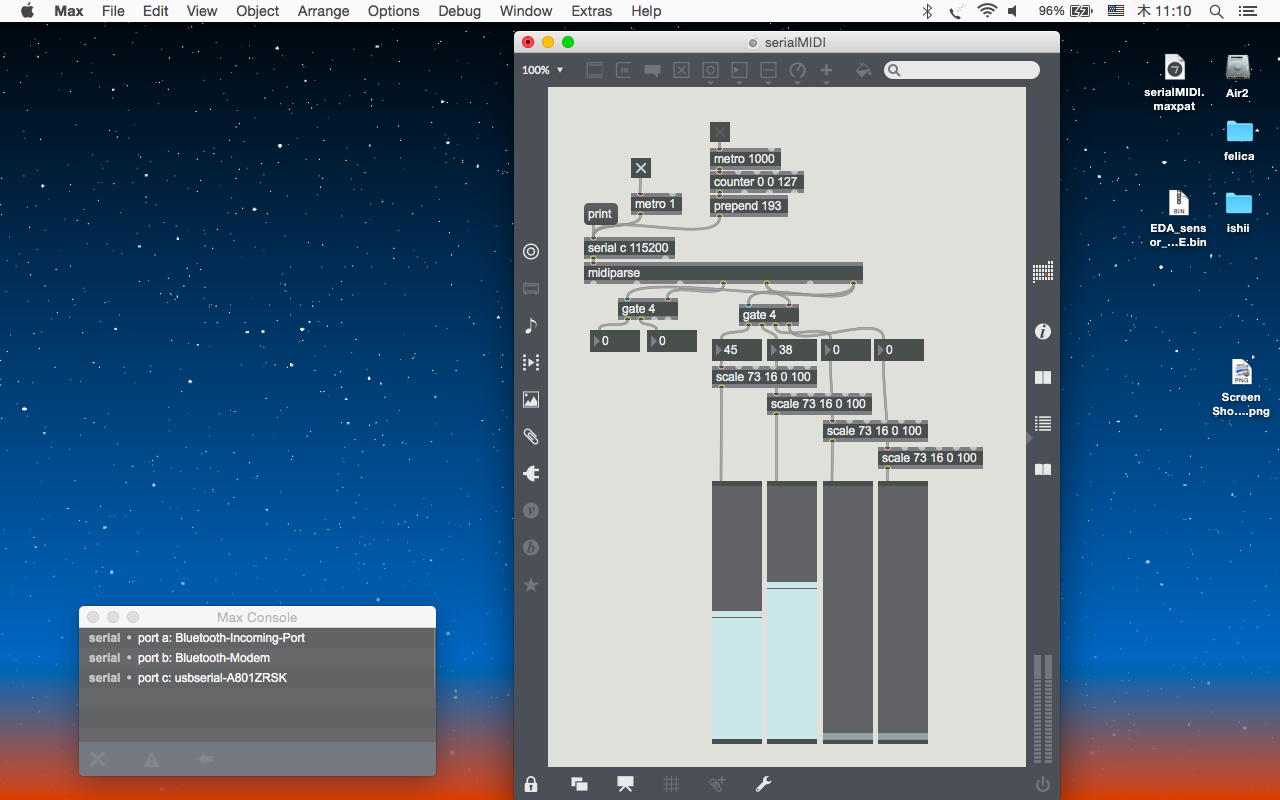Select the prepend 193 object
Screen dimensions: 1280x800
coord(749,206)
